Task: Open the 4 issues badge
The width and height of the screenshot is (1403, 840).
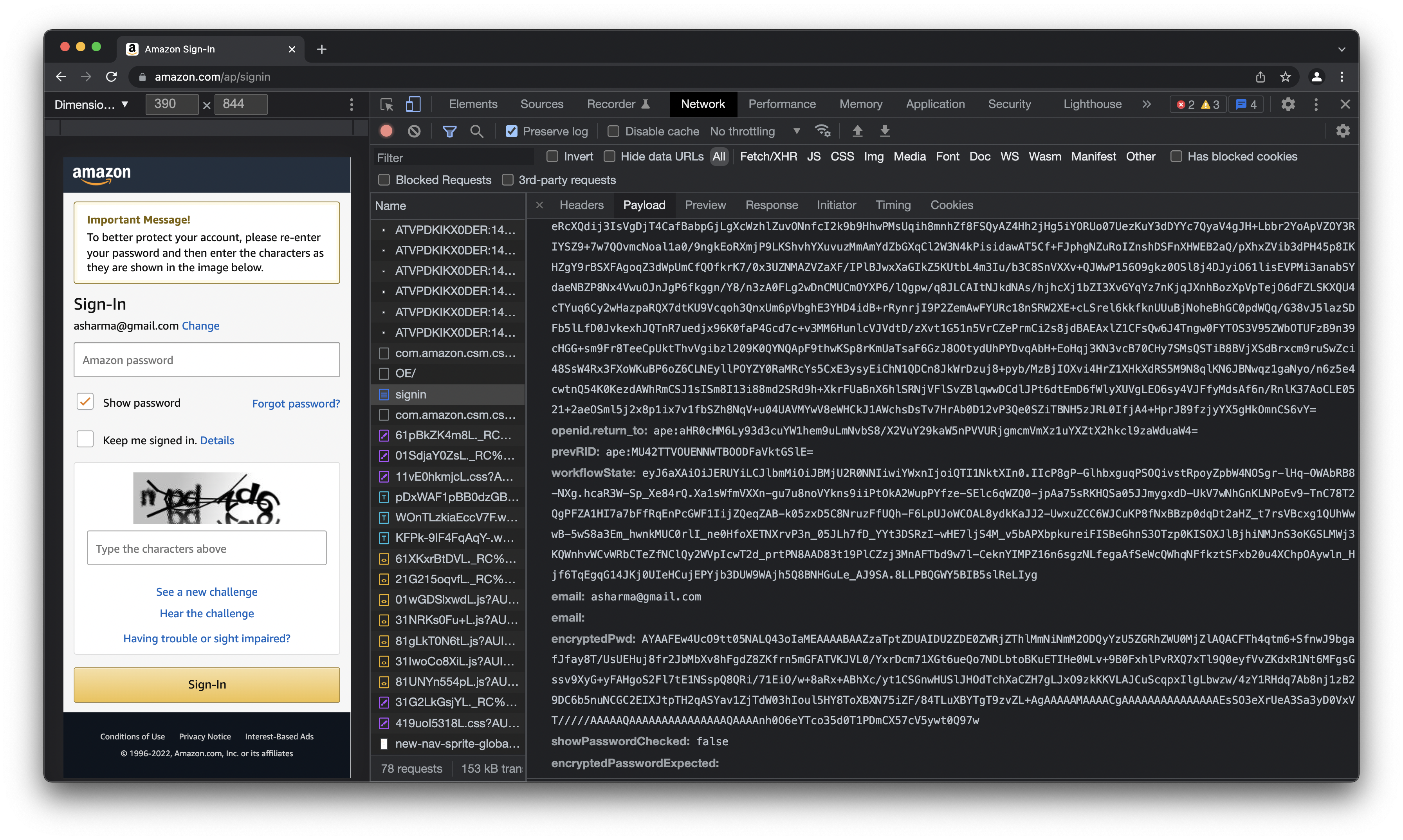Action: (x=1246, y=105)
